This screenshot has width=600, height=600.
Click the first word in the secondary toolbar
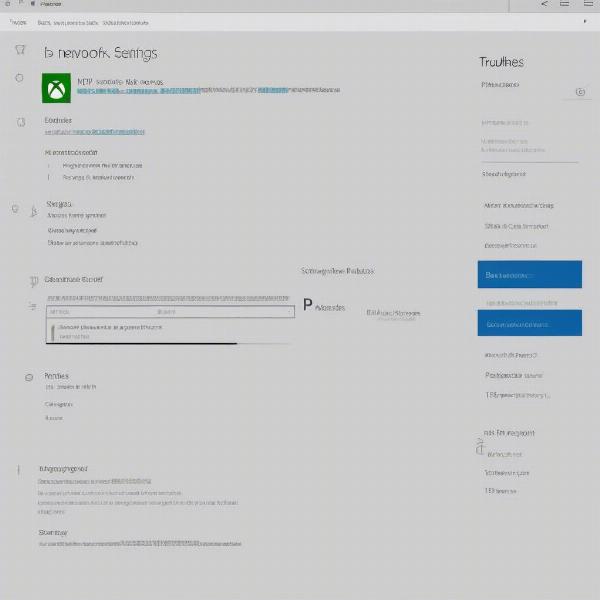(18, 22)
